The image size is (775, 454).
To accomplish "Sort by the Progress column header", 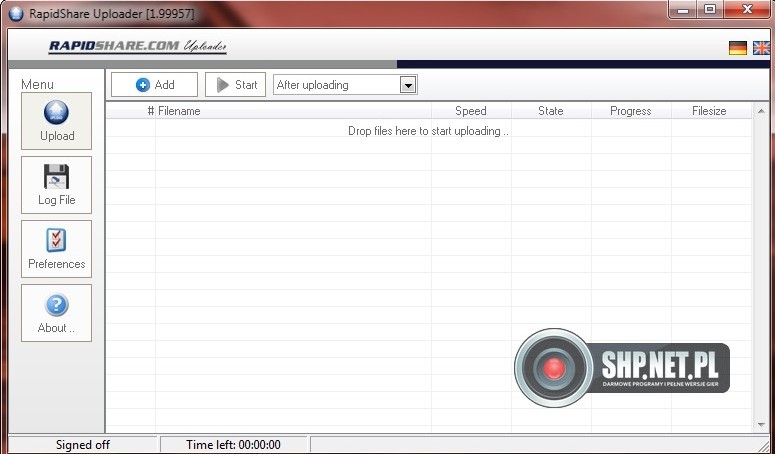I will click(631, 111).
